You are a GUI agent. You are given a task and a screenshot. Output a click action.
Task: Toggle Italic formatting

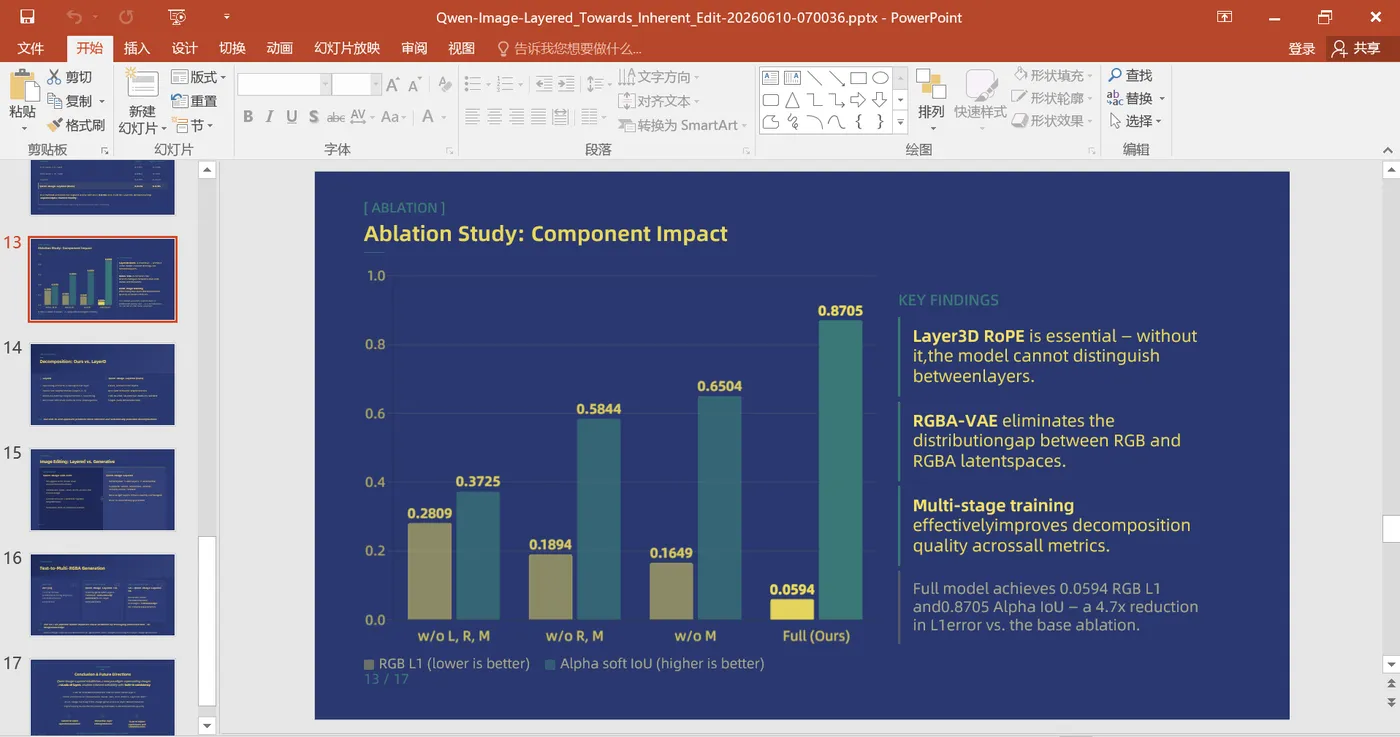click(270, 117)
